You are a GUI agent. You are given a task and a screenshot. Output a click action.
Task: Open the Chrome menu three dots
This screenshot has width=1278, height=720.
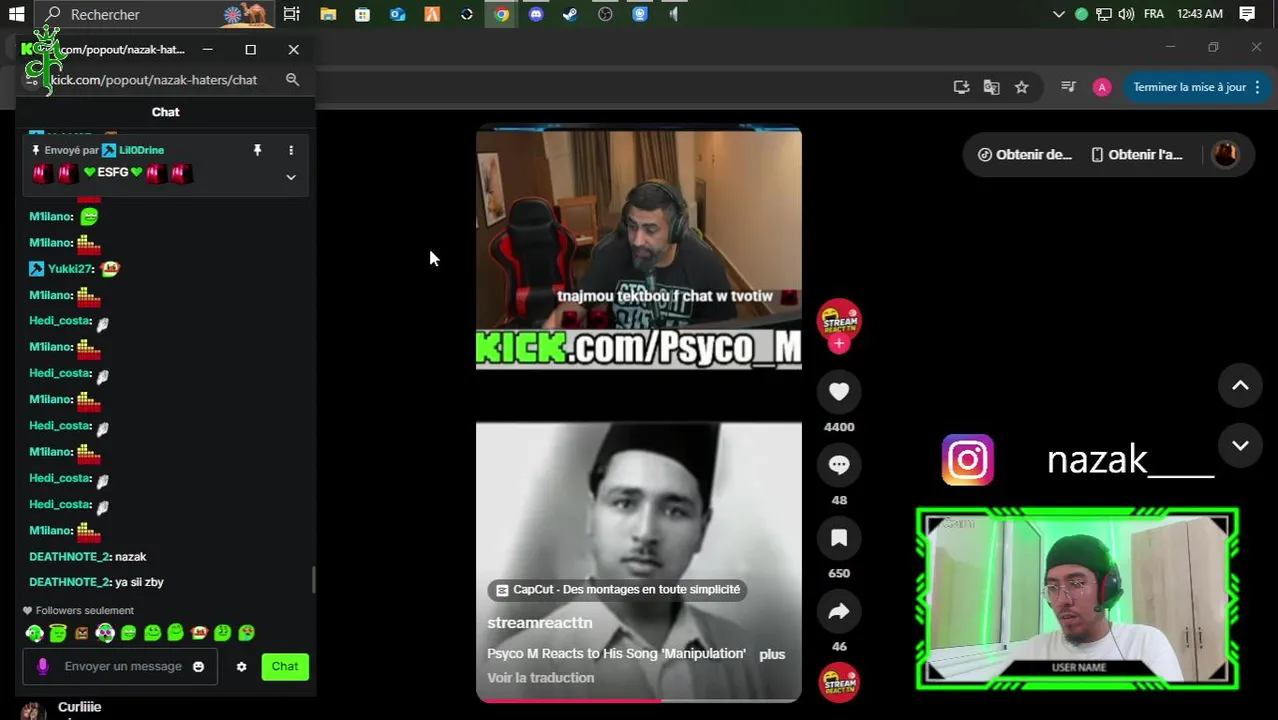point(1258,87)
